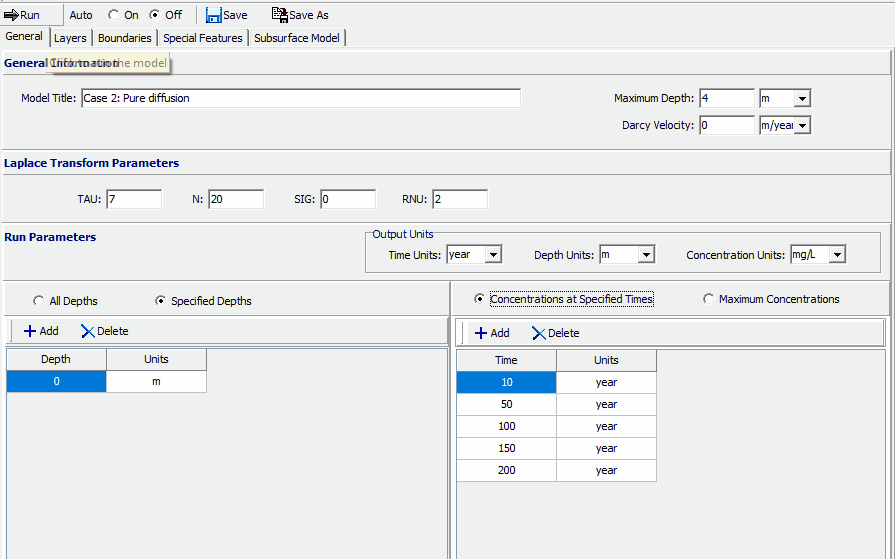This screenshot has width=895, height=559.
Task: Add a new time row with plus icon
Action: (x=481, y=333)
